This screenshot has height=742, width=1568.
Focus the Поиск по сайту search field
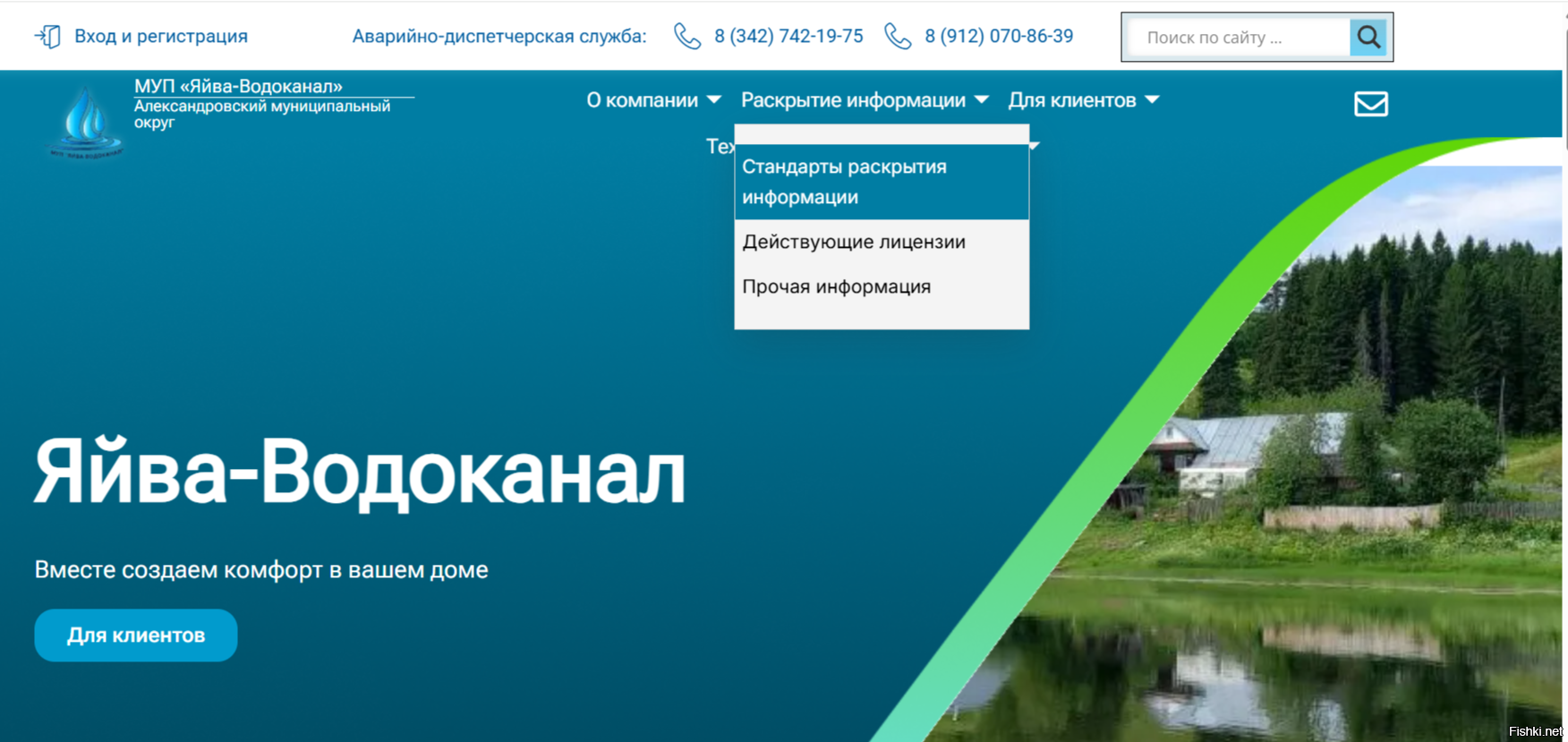point(1238,38)
